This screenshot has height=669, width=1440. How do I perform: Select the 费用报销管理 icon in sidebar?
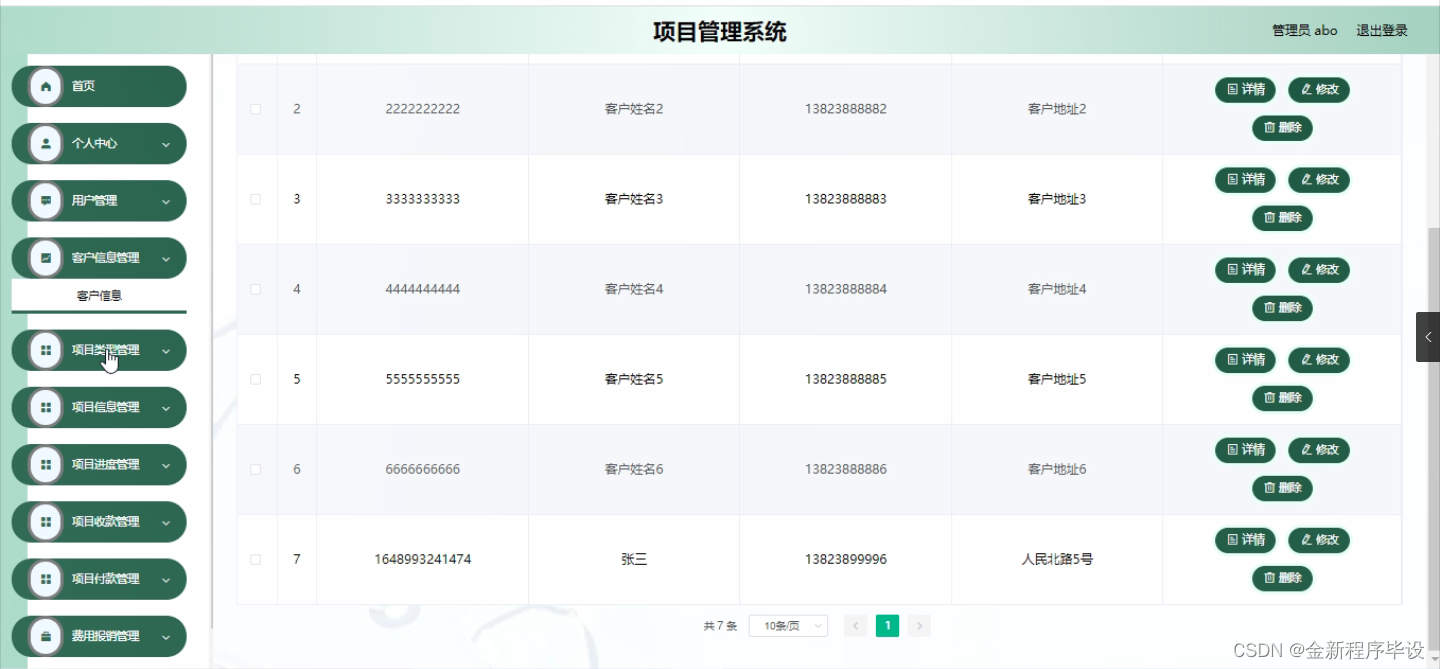tap(44, 636)
